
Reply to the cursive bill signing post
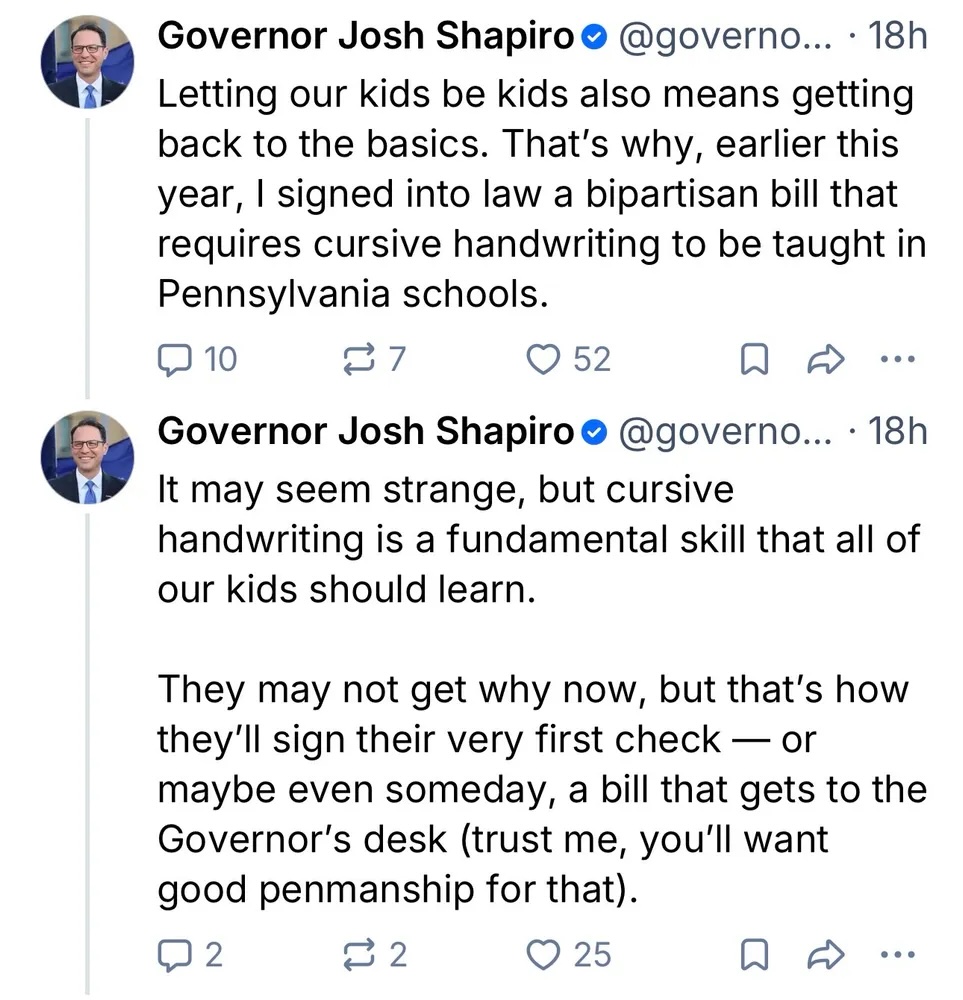176,358
